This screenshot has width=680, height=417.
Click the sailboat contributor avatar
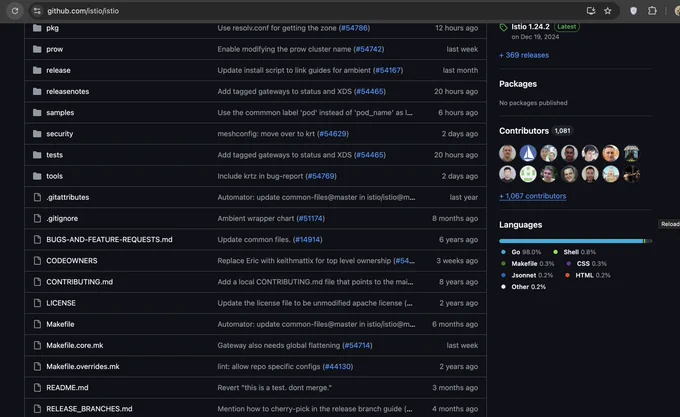click(528, 153)
